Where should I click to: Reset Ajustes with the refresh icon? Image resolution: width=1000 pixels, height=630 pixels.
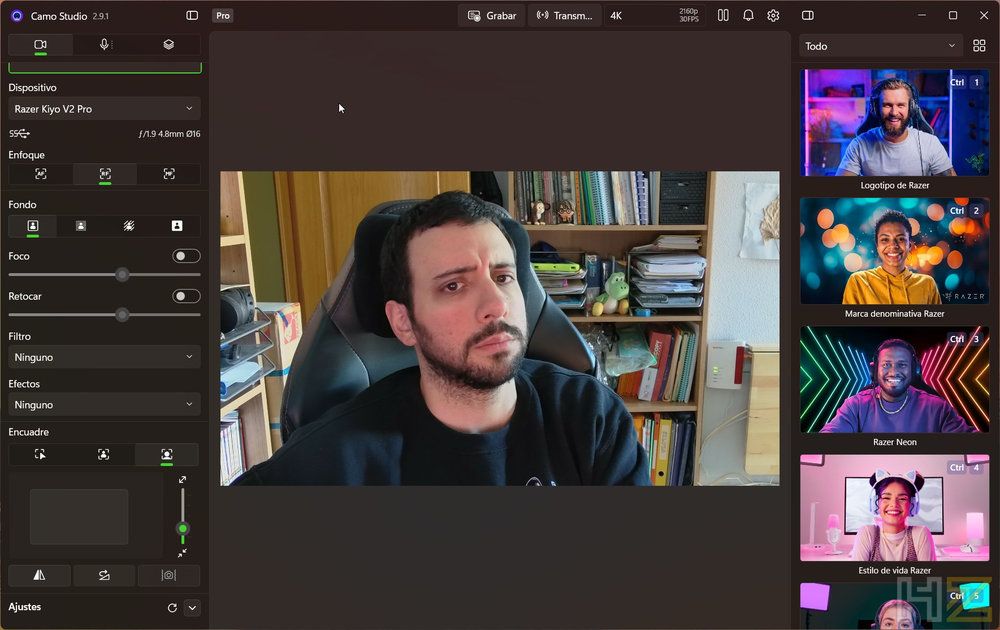click(x=172, y=608)
